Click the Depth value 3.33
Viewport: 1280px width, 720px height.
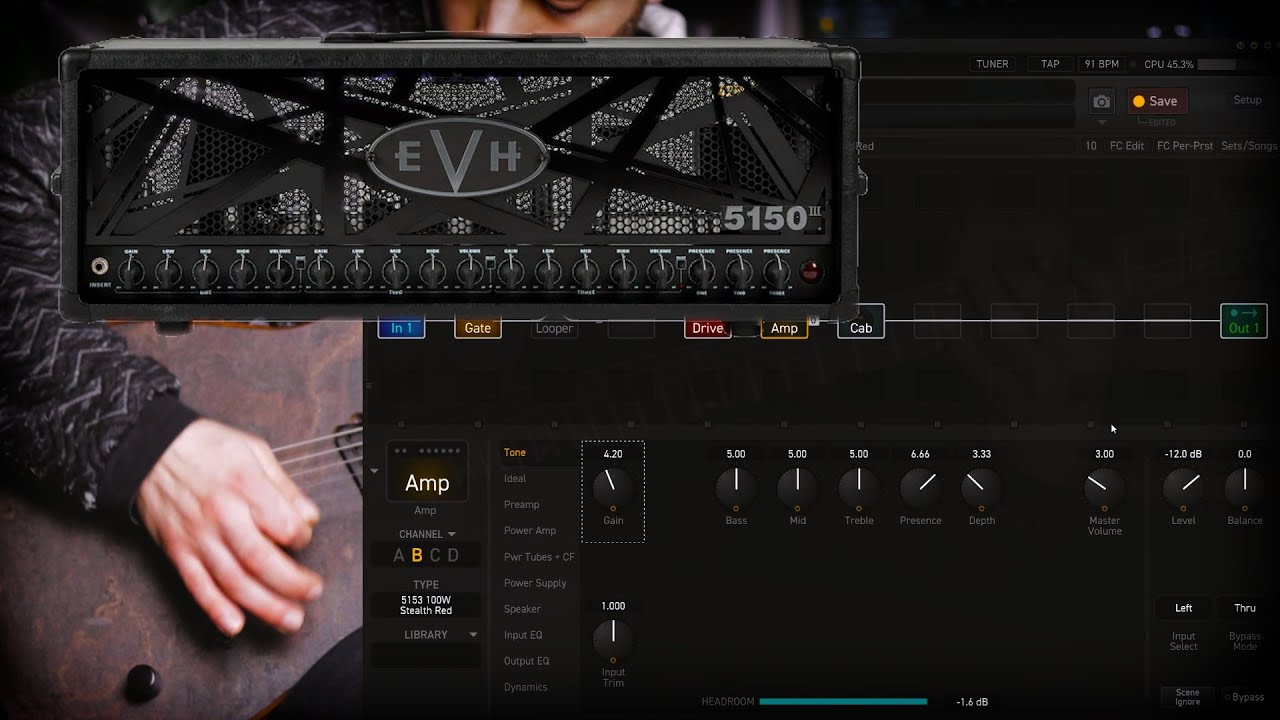pyautogui.click(x=982, y=454)
